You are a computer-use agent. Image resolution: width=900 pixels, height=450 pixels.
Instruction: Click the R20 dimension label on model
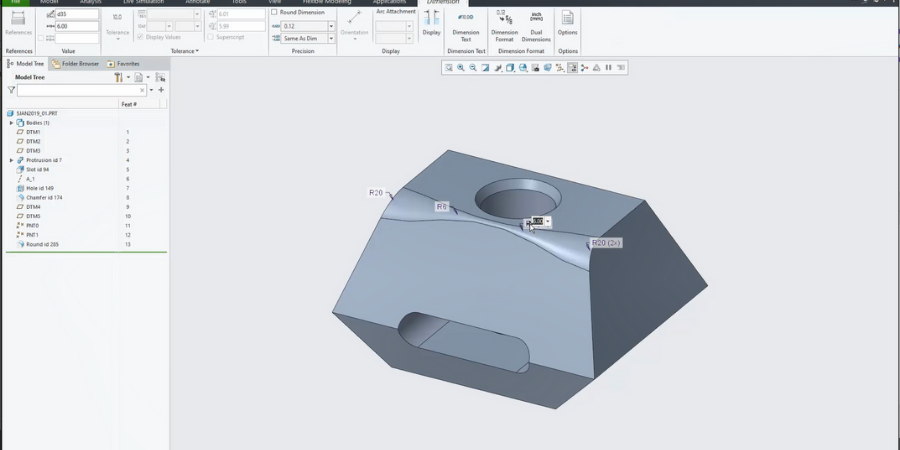[376, 192]
